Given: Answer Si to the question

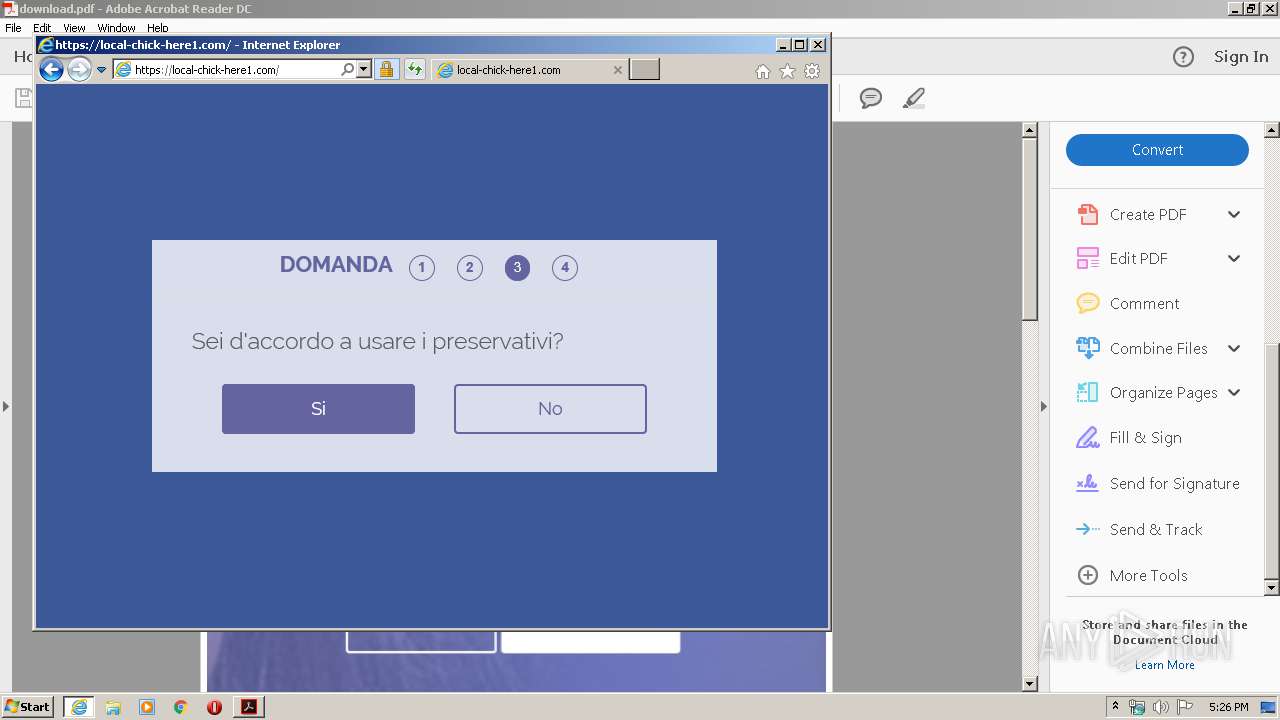Looking at the screenshot, I should [x=318, y=408].
